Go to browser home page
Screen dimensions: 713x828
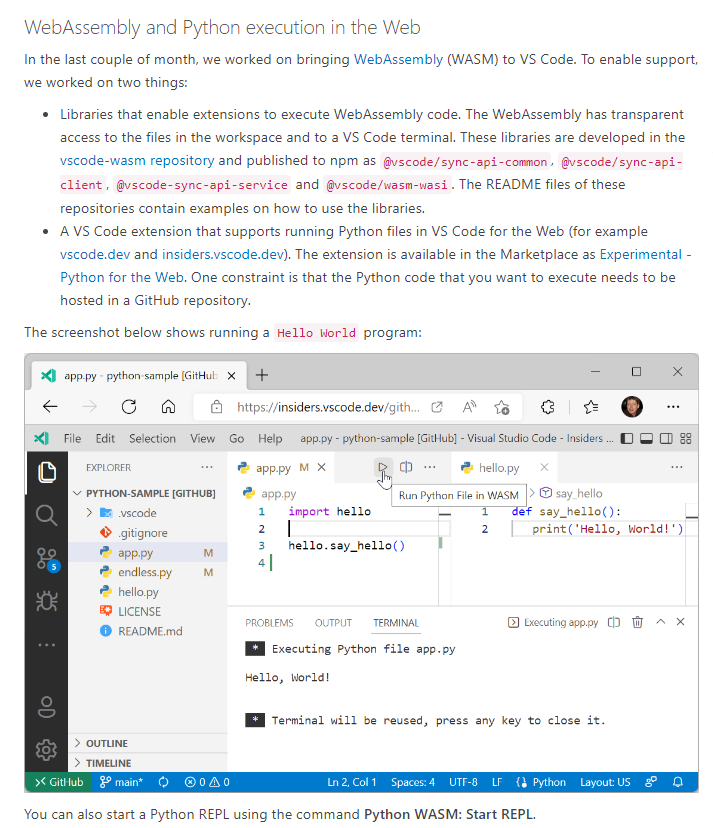pos(168,407)
